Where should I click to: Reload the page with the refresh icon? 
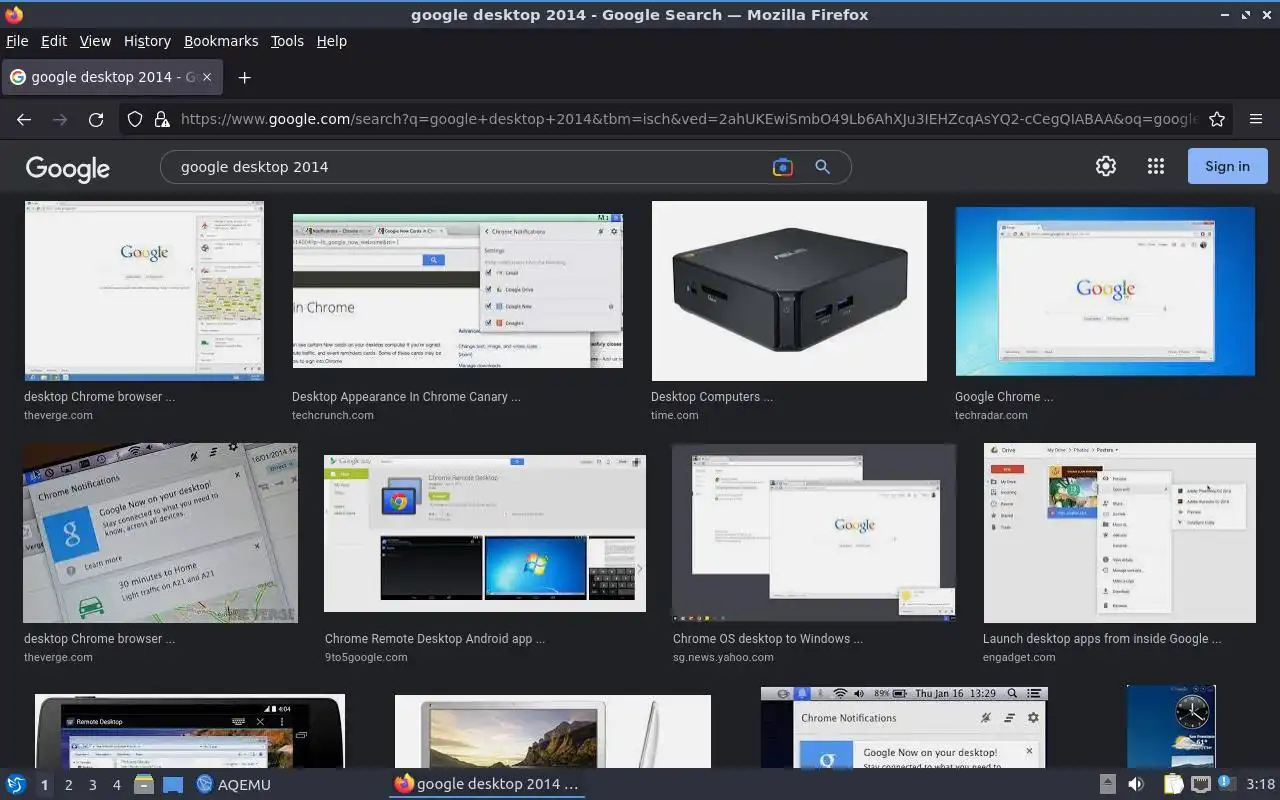tap(96, 119)
